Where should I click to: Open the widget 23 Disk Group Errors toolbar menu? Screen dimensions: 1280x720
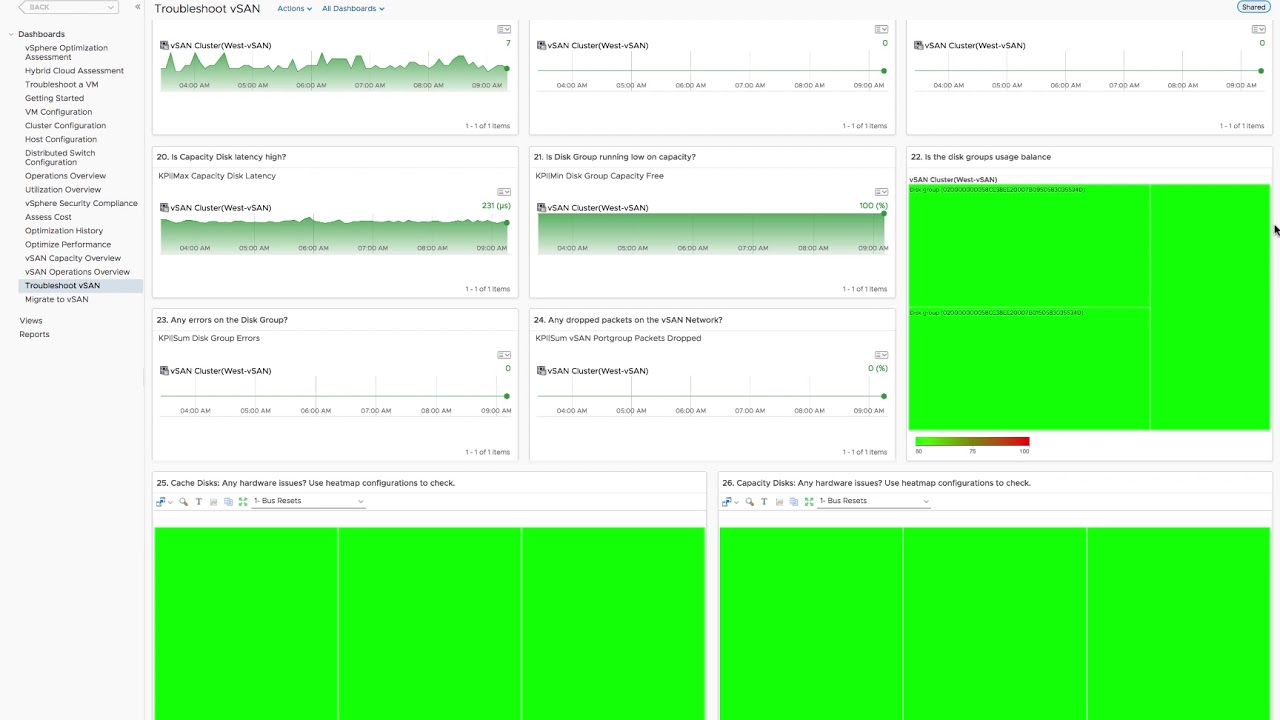(504, 355)
